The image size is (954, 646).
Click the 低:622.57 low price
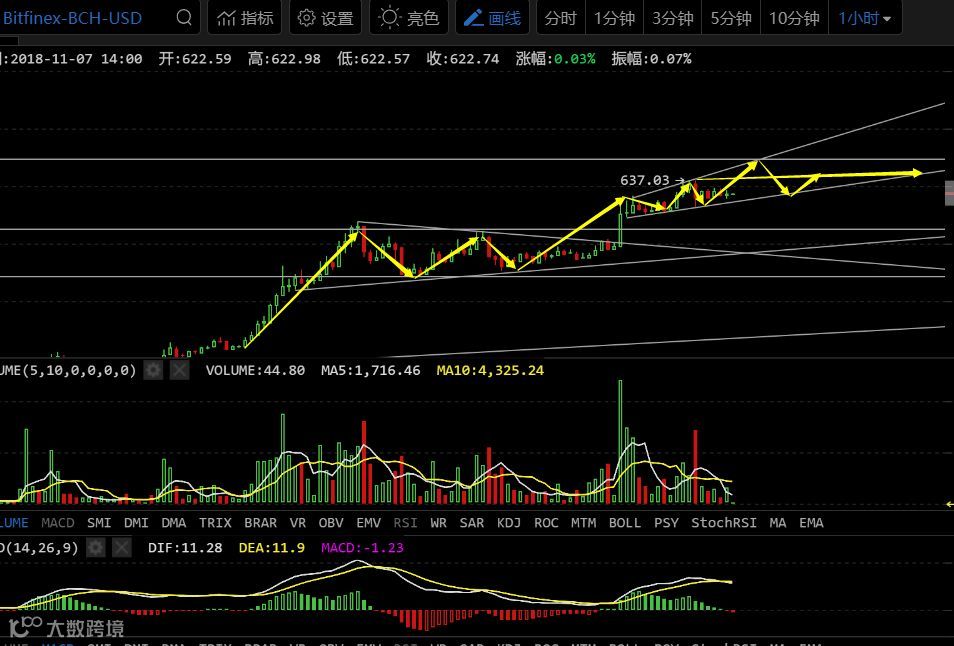coord(374,58)
